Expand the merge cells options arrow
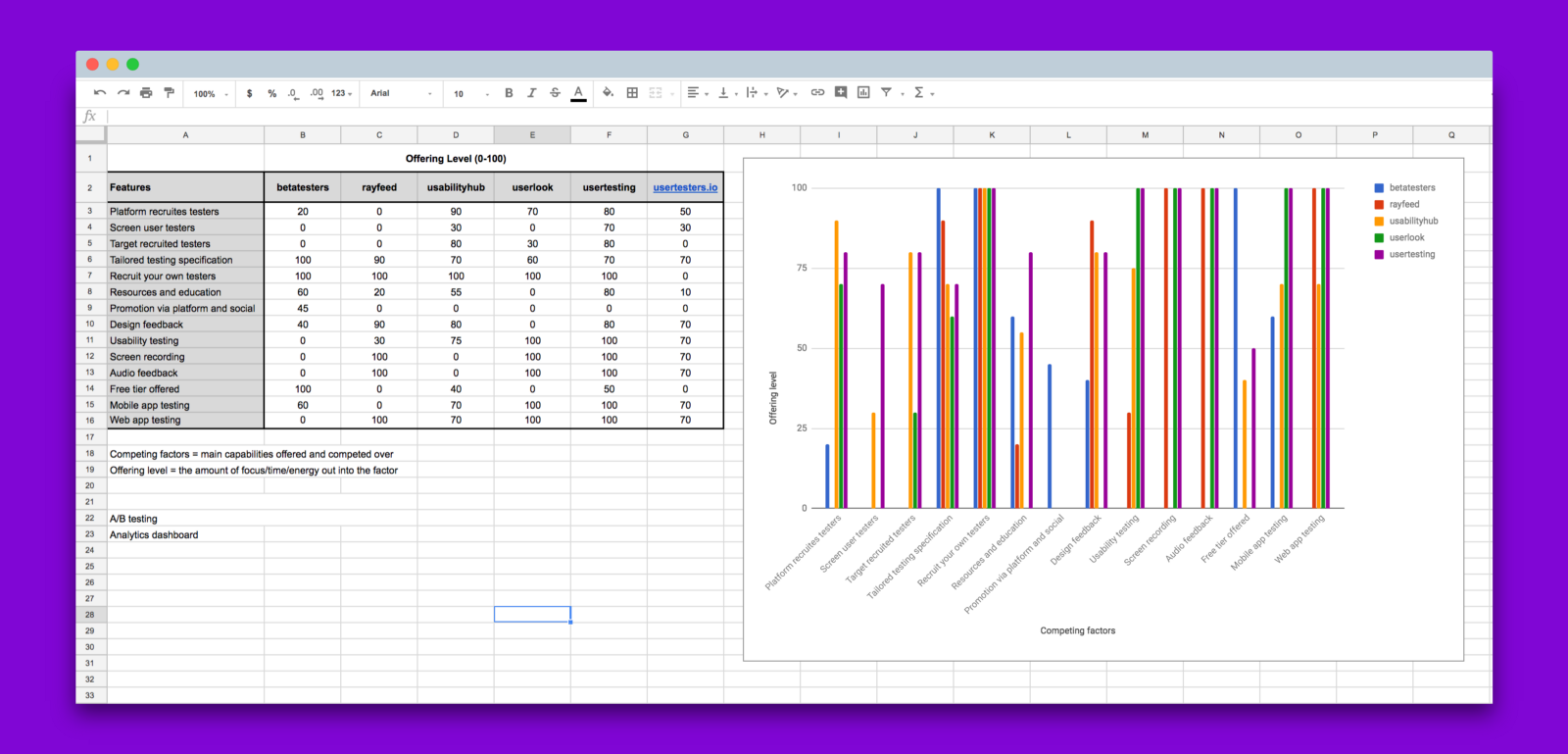The image size is (1568, 754). pos(672,94)
